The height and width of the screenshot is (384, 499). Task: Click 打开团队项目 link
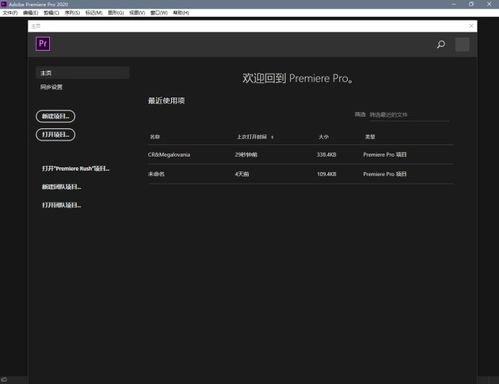61,205
